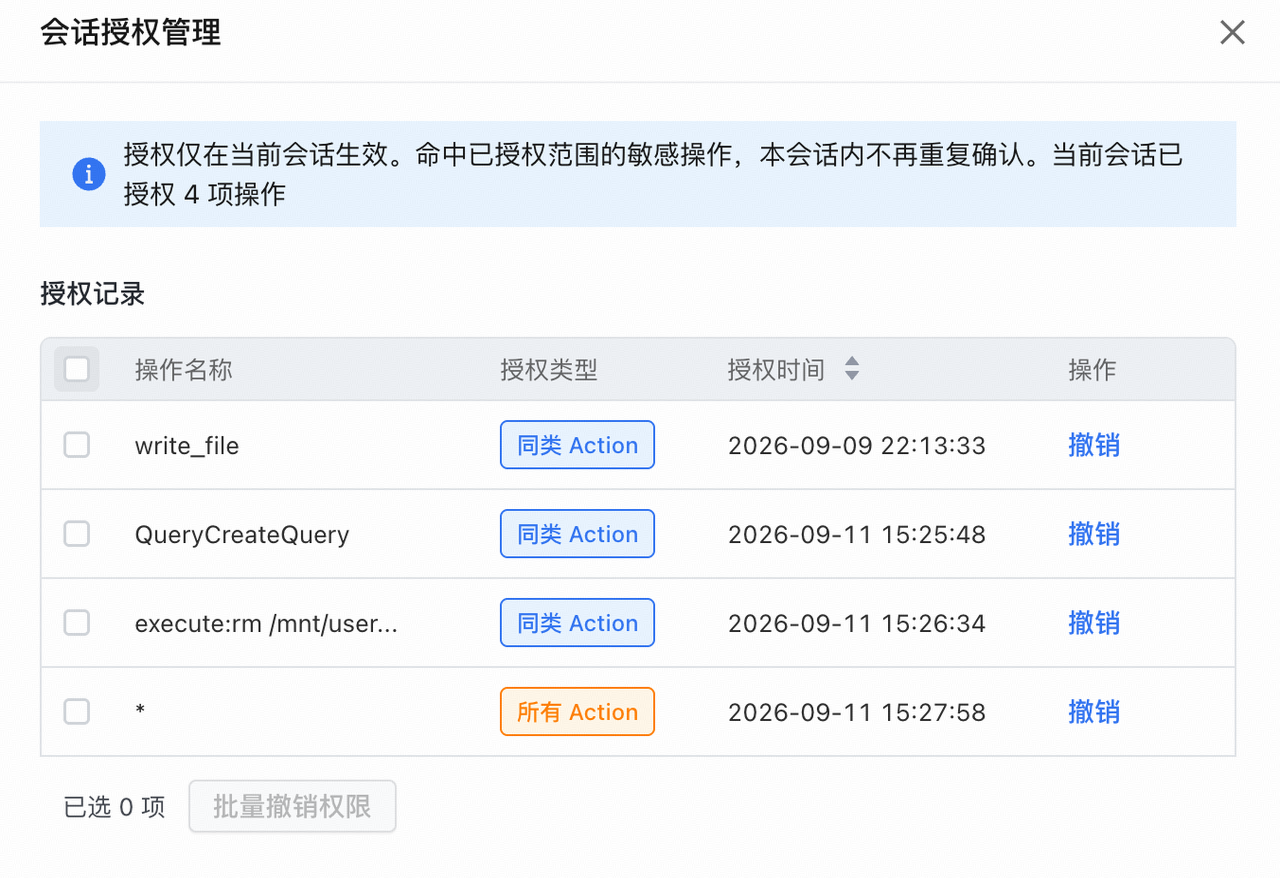Click the 同类 Action tag for write_file
1280x878 pixels.
[x=577, y=445]
